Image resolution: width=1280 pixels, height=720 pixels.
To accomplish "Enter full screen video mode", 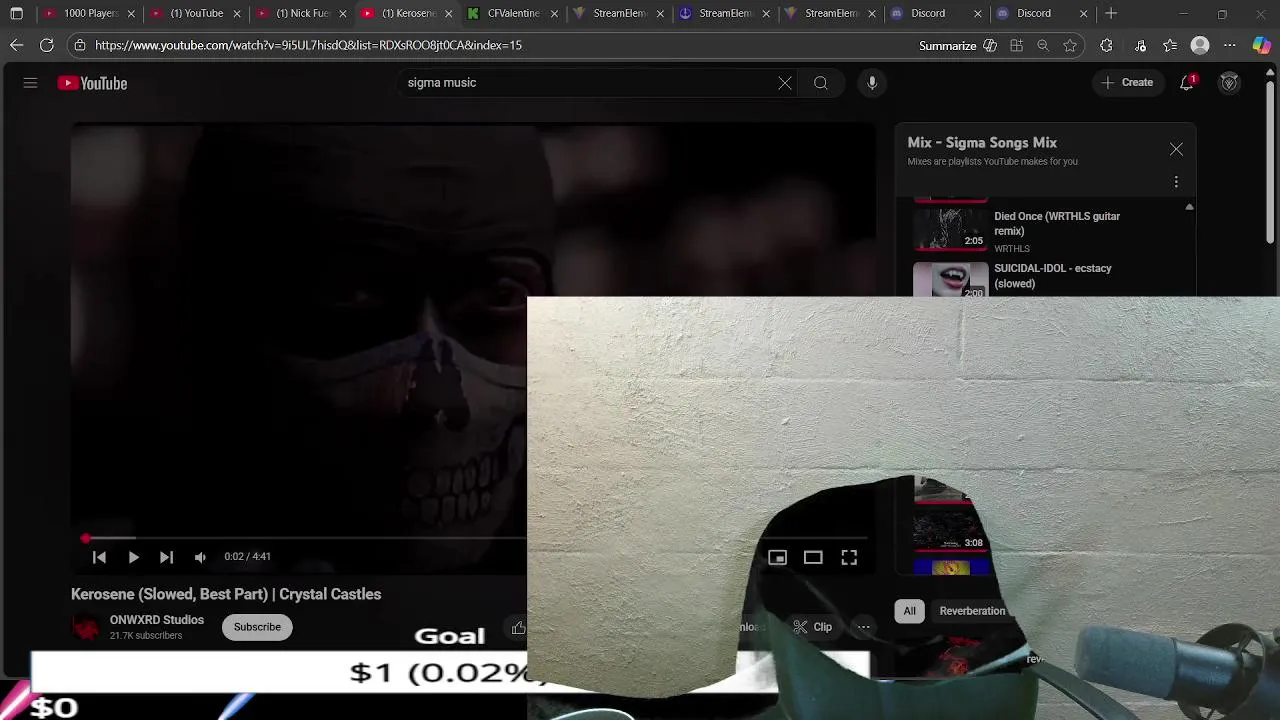I will tap(849, 557).
